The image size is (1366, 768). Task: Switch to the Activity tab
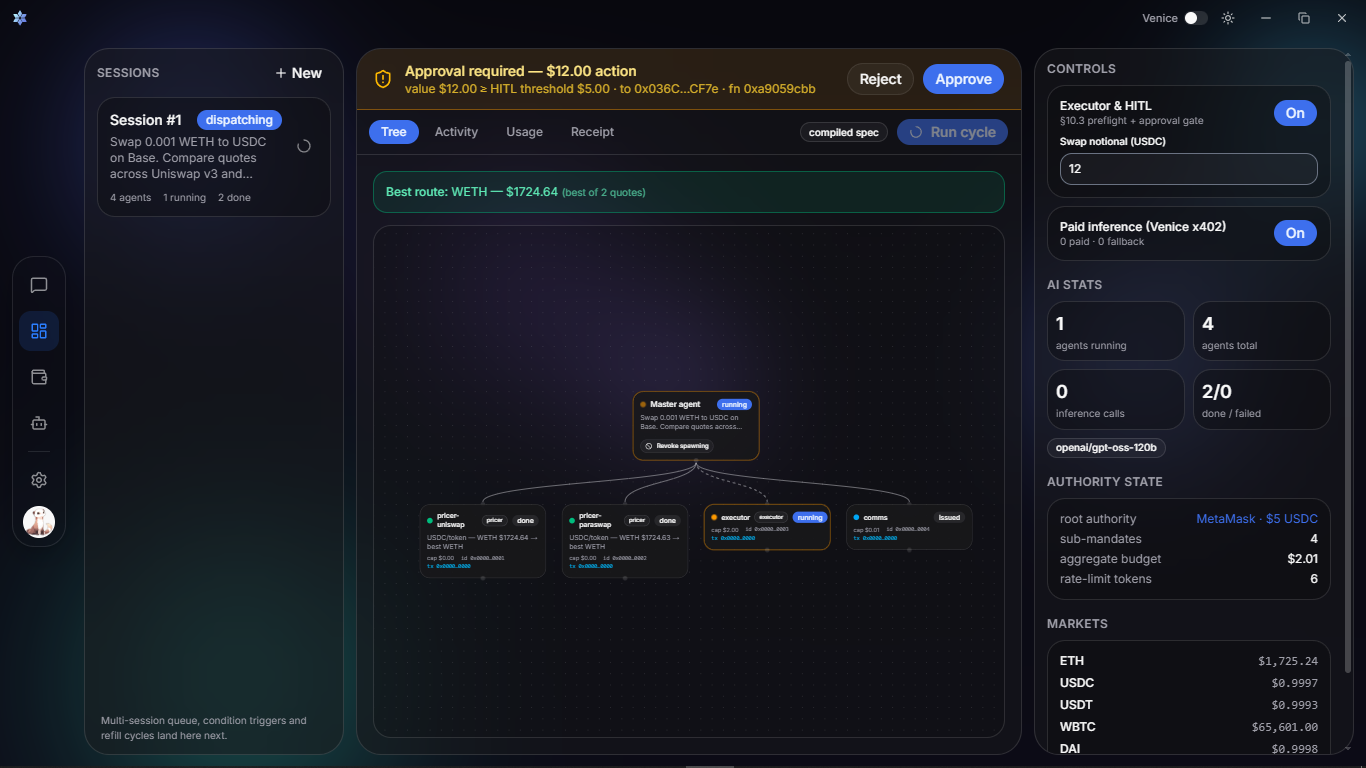click(456, 132)
